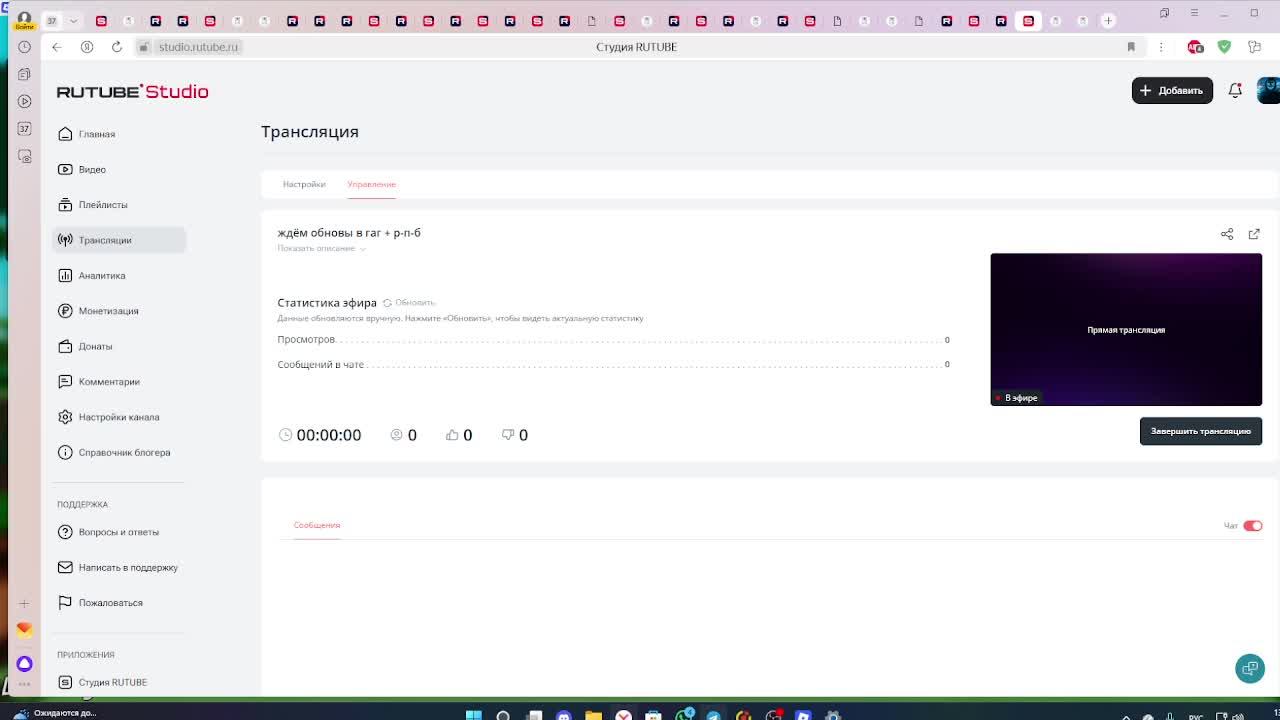The height and width of the screenshot is (720, 1280).
Task: Open Telegram from the taskbar
Action: 713,715
